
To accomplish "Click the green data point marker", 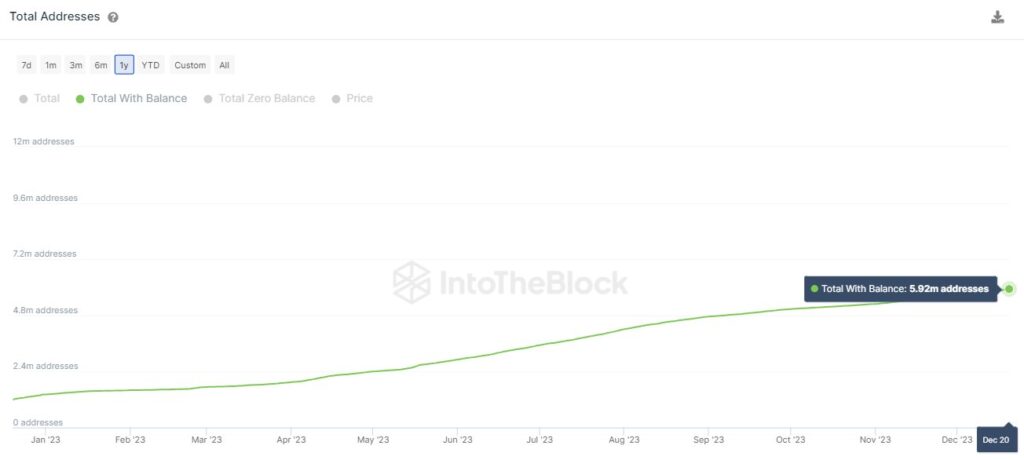I will pos(1010,289).
